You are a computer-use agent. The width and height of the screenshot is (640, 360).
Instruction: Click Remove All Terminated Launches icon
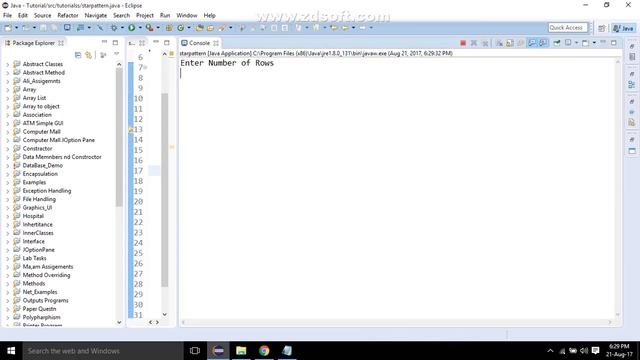(x=485, y=43)
